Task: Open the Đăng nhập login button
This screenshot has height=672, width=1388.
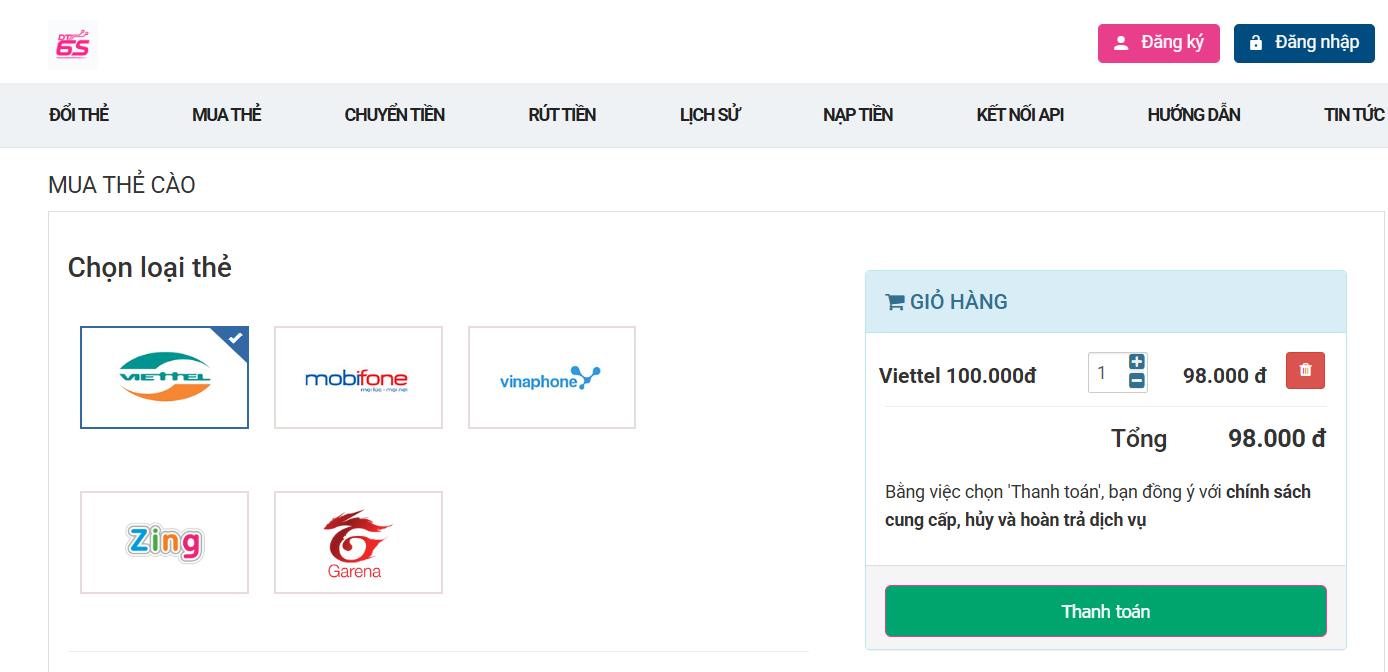Action: pos(1304,43)
